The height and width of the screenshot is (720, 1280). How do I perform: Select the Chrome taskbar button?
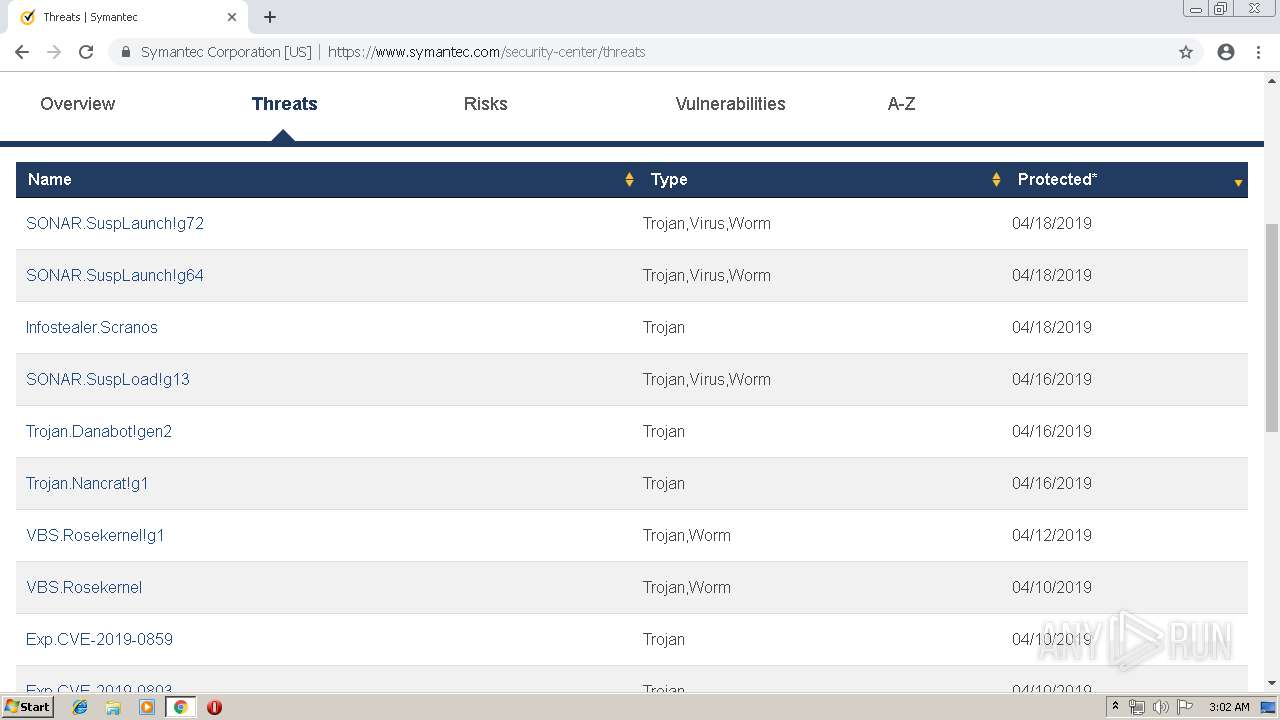pos(180,707)
